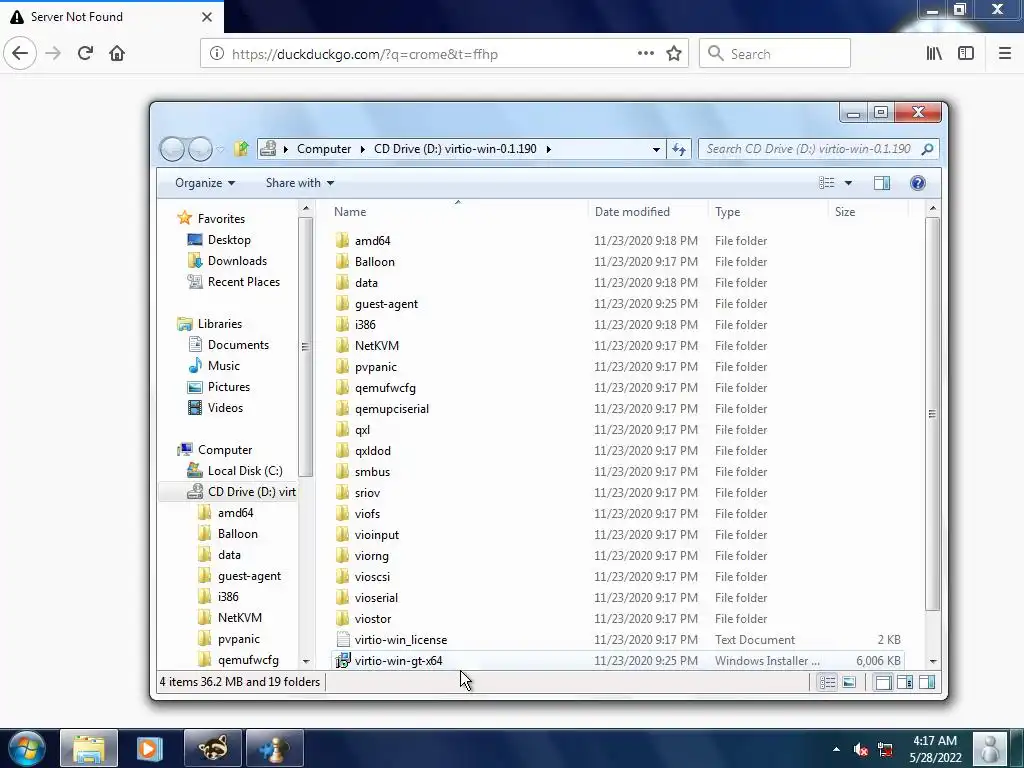Sort by the Size column header
The height and width of the screenshot is (768, 1024).
[x=868, y=212]
